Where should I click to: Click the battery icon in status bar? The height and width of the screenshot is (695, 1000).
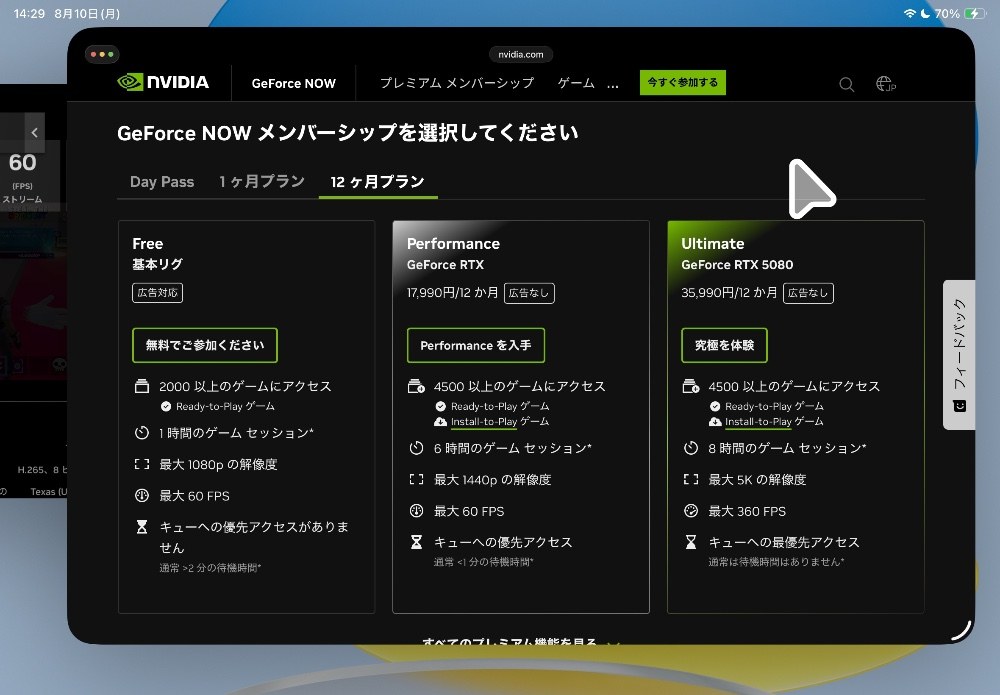975,13
